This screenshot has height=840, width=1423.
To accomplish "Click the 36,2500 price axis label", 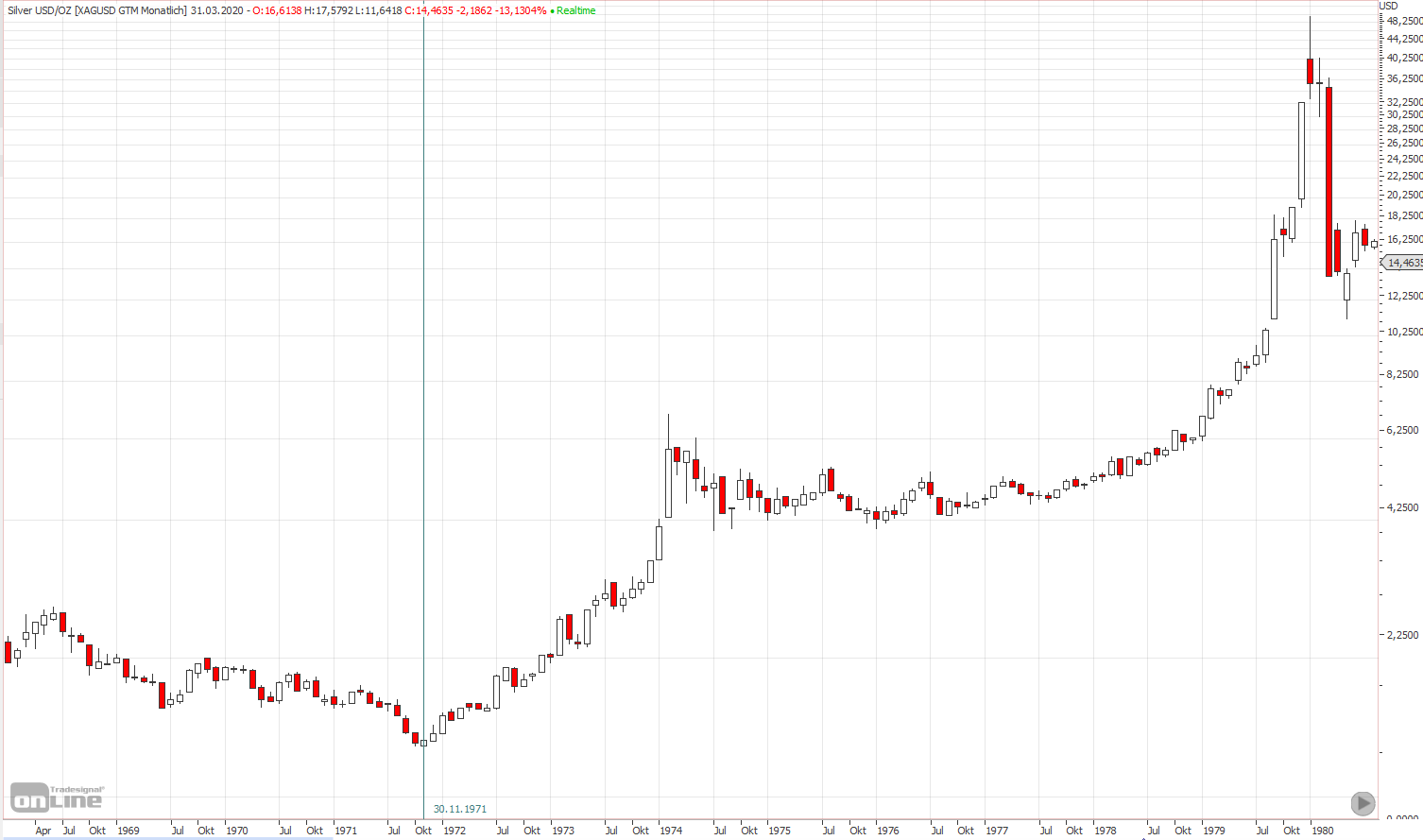I will click(x=1405, y=78).
